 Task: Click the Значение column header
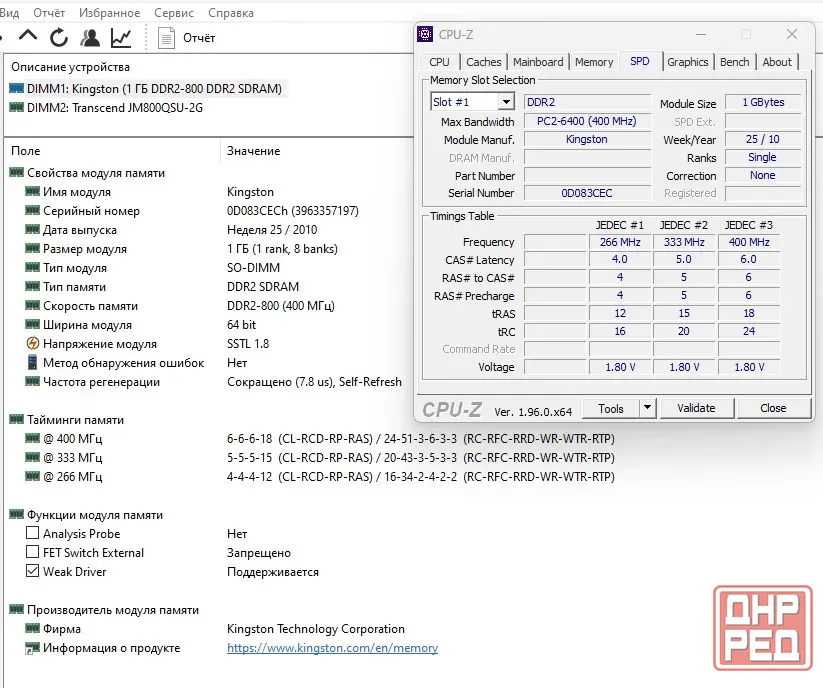click(253, 151)
